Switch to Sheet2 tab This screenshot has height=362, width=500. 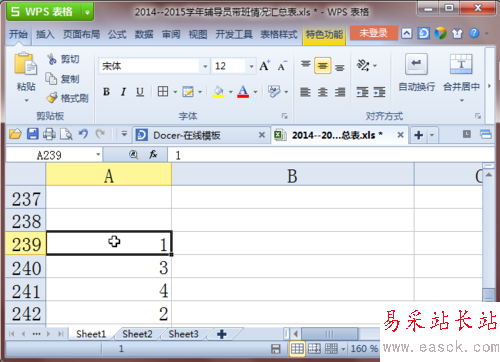137,334
